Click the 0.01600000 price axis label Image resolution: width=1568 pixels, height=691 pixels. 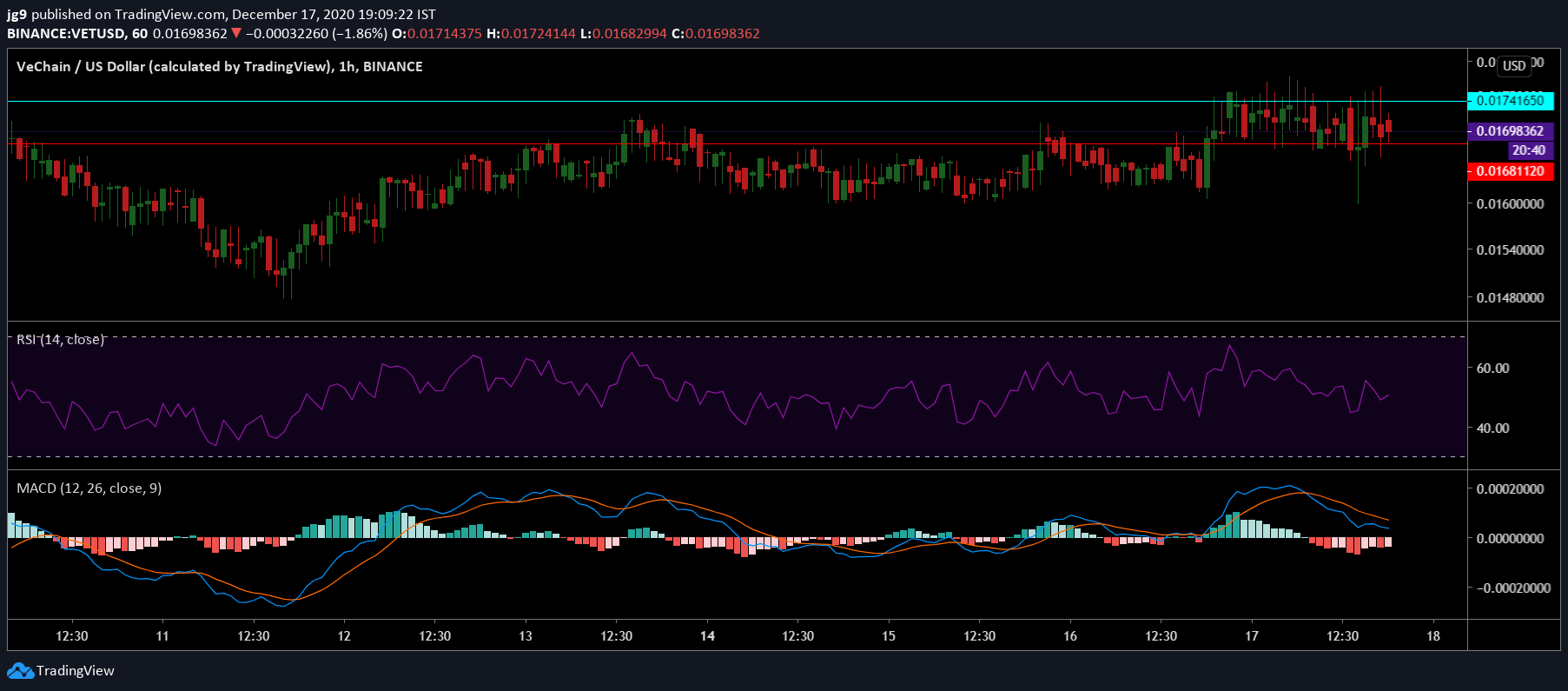(1510, 204)
